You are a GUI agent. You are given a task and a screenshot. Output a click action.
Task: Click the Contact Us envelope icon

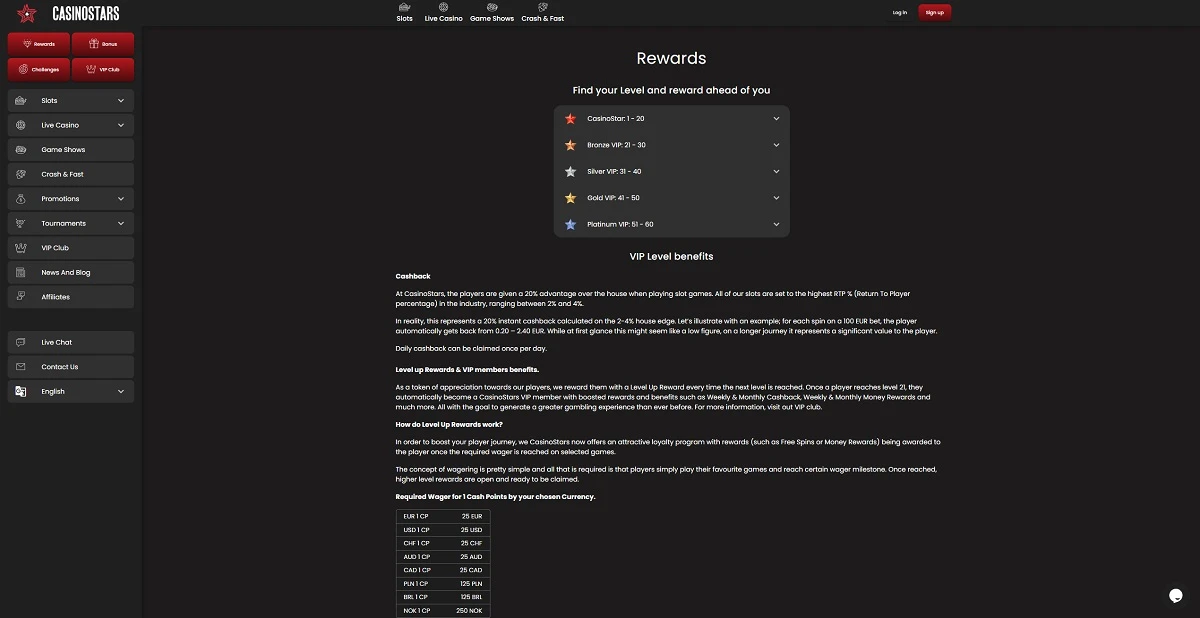[x=21, y=367]
